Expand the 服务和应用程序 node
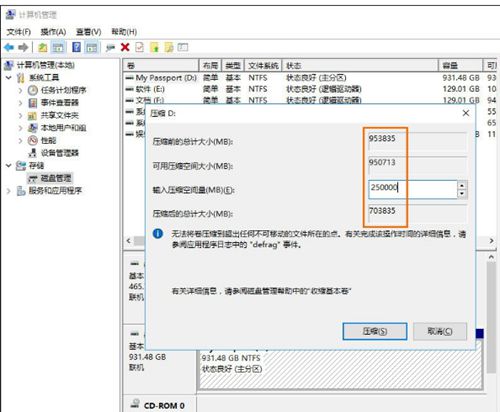Image resolution: width=500 pixels, height=412 pixels. [x=9, y=191]
